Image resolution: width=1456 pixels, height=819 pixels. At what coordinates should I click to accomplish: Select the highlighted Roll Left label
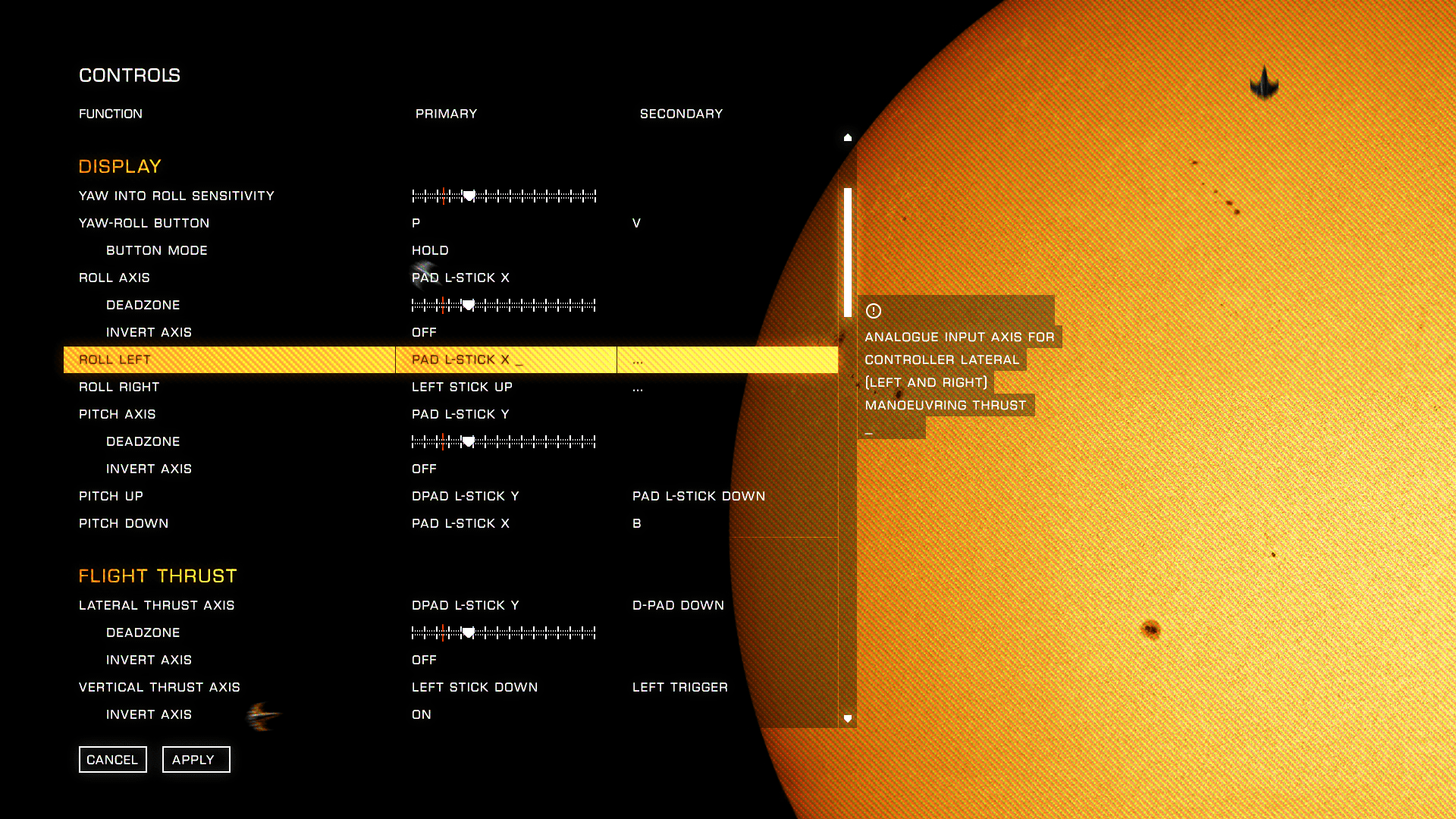115,359
